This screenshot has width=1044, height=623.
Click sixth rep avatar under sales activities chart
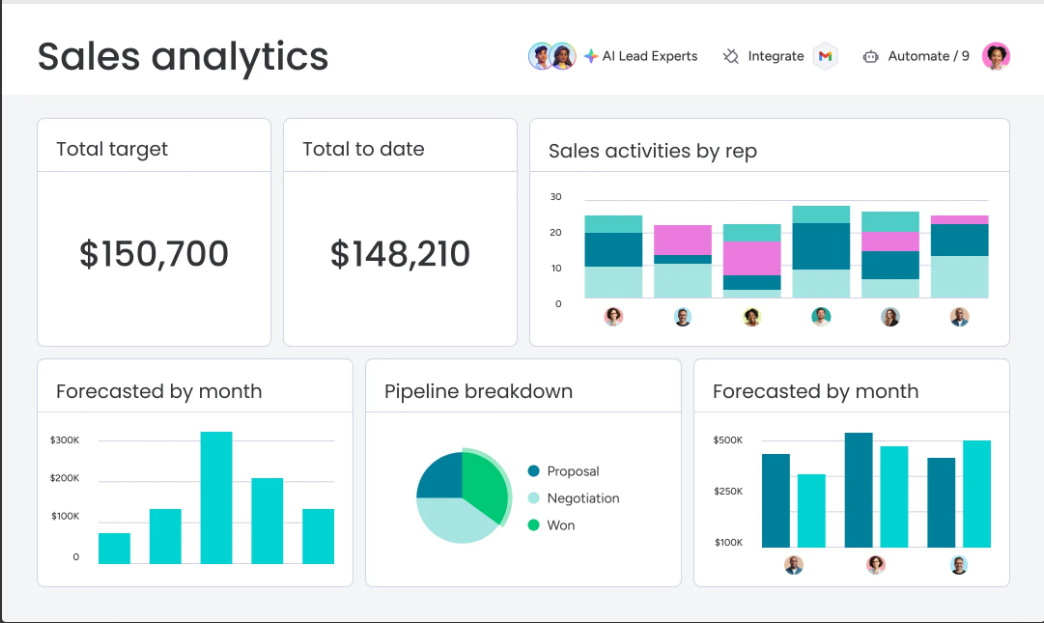point(959,317)
